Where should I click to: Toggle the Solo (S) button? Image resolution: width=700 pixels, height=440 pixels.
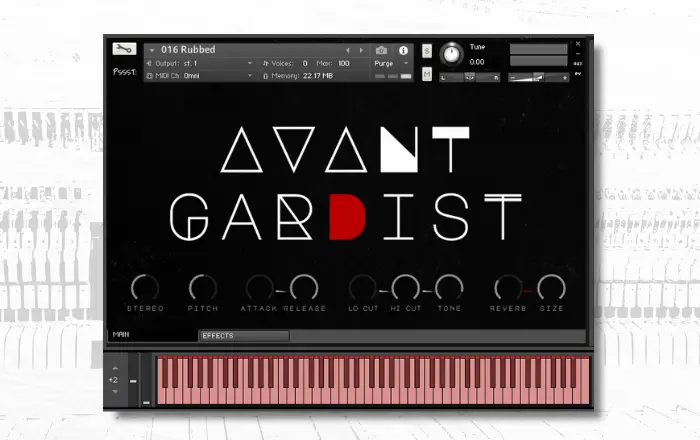point(427,50)
